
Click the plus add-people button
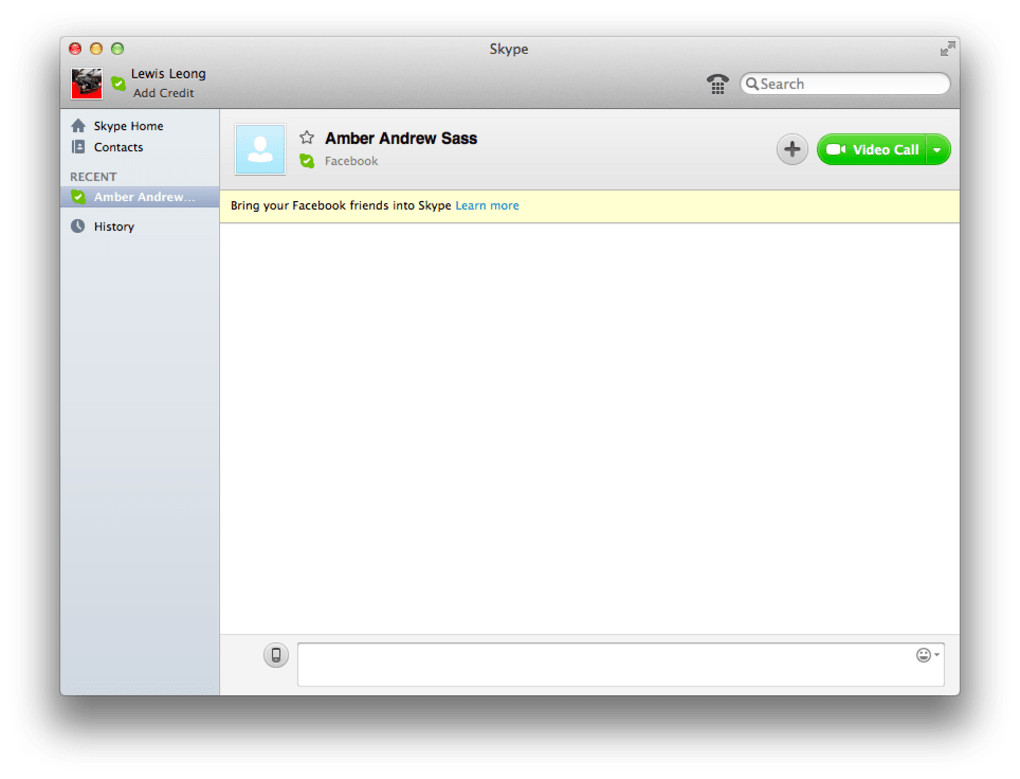click(x=792, y=150)
